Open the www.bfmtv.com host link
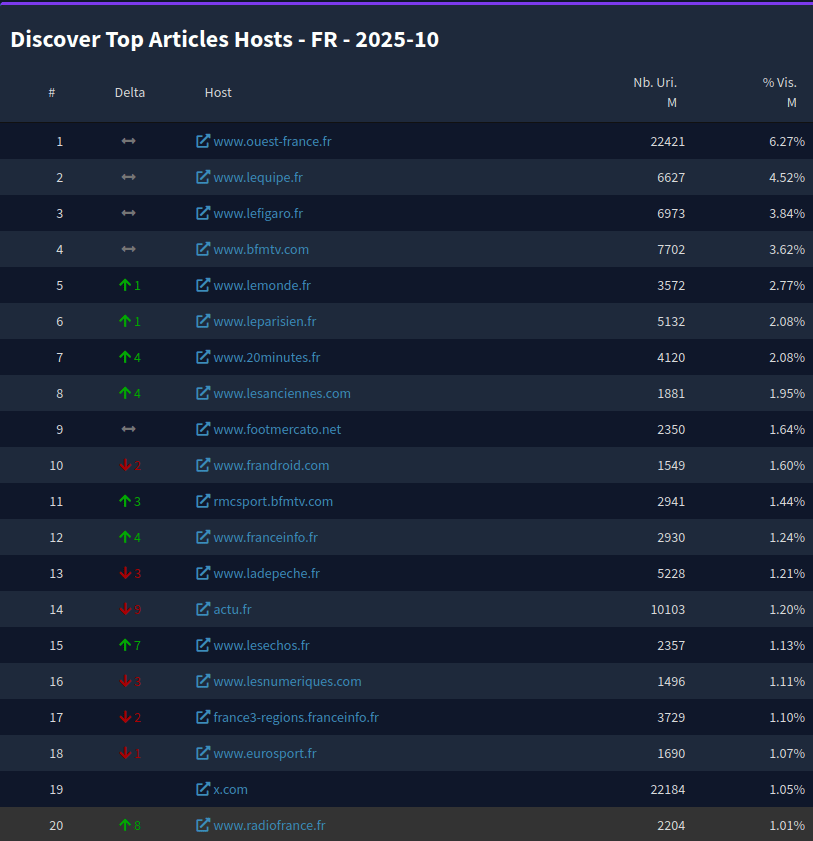The image size is (813, 841). coord(261,249)
